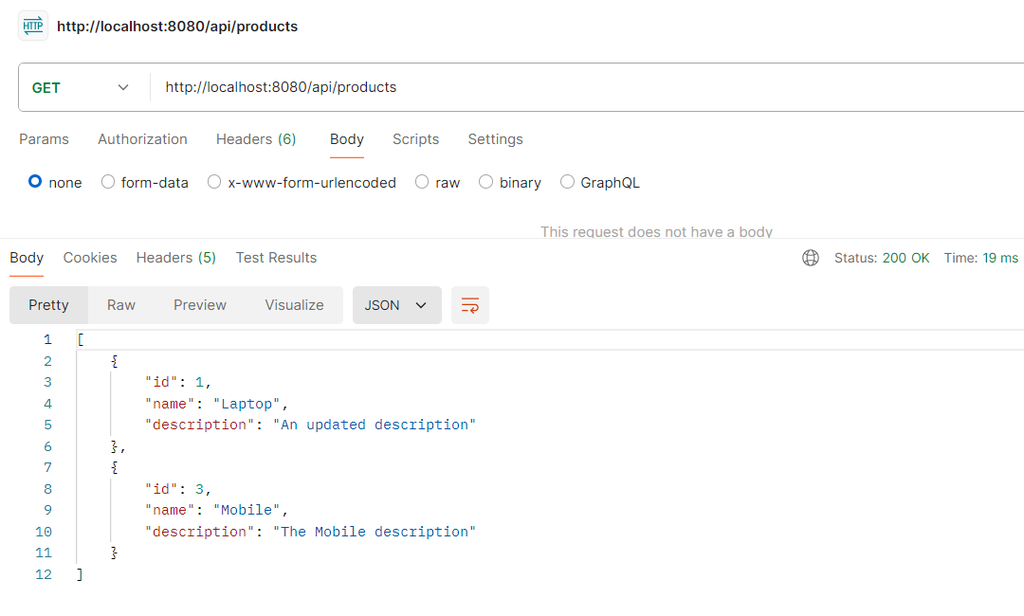Image resolution: width=1024 pixels, height=616 pixels.
Task: Show the Visualize response view
Action: [x=294, y=305]
